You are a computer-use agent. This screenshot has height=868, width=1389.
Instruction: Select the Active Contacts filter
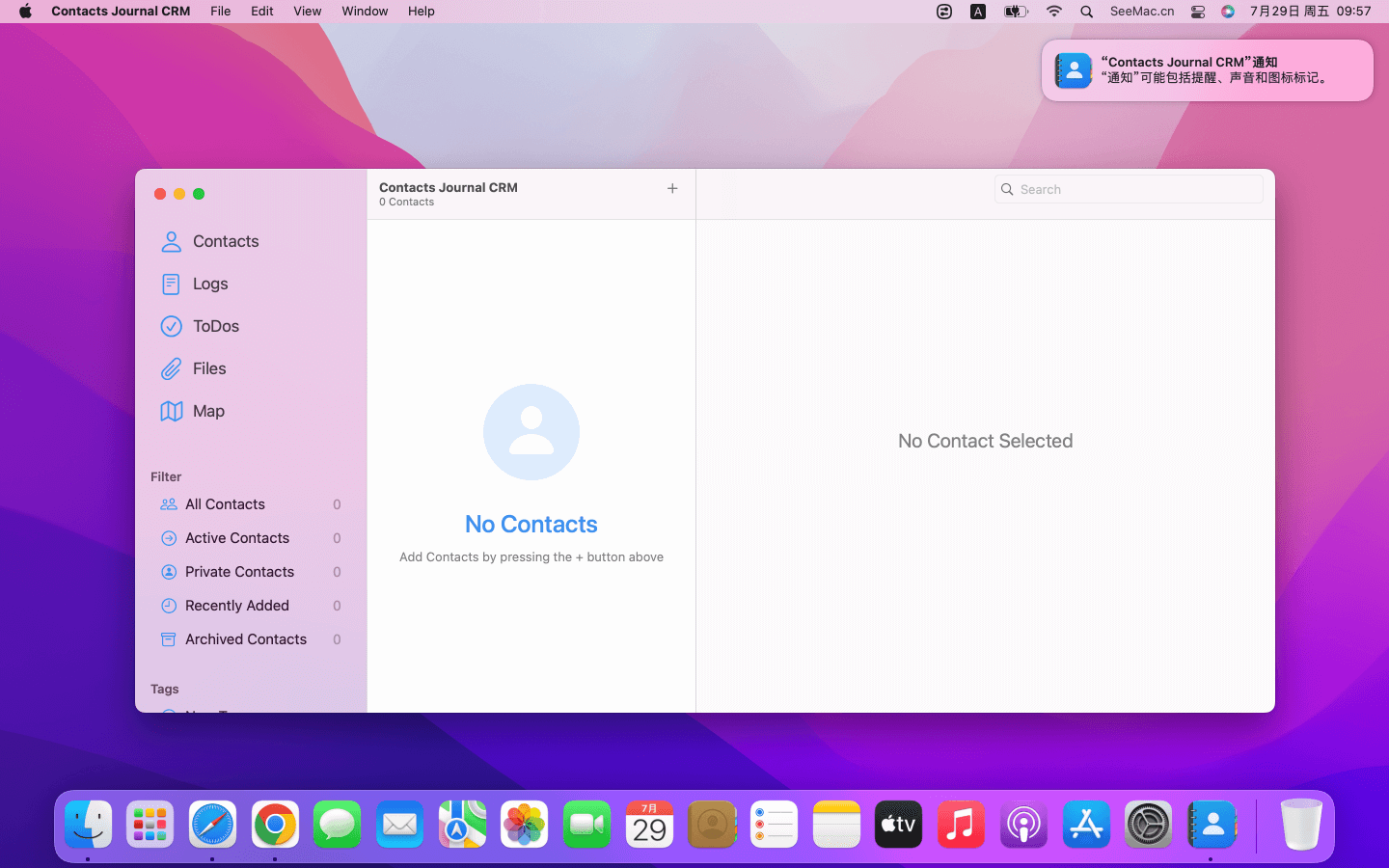click(x=236, y=538)
